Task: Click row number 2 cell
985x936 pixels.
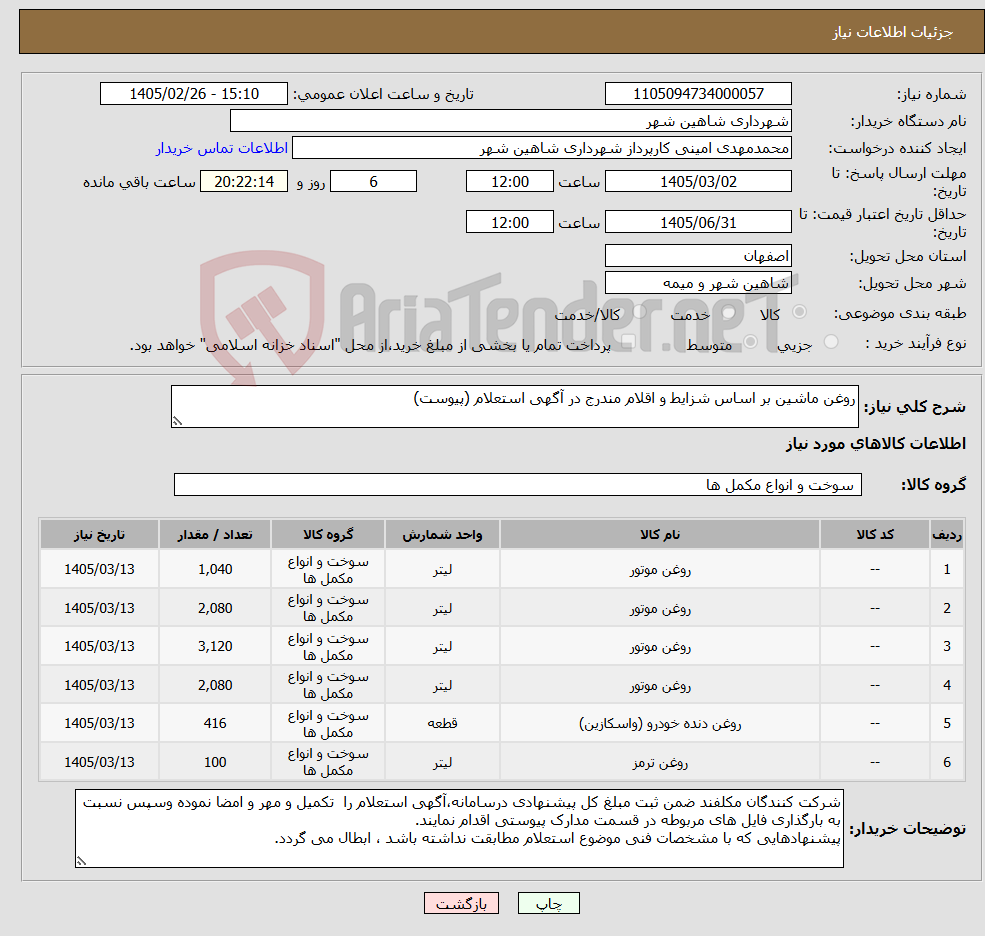Action: (947, 608)
